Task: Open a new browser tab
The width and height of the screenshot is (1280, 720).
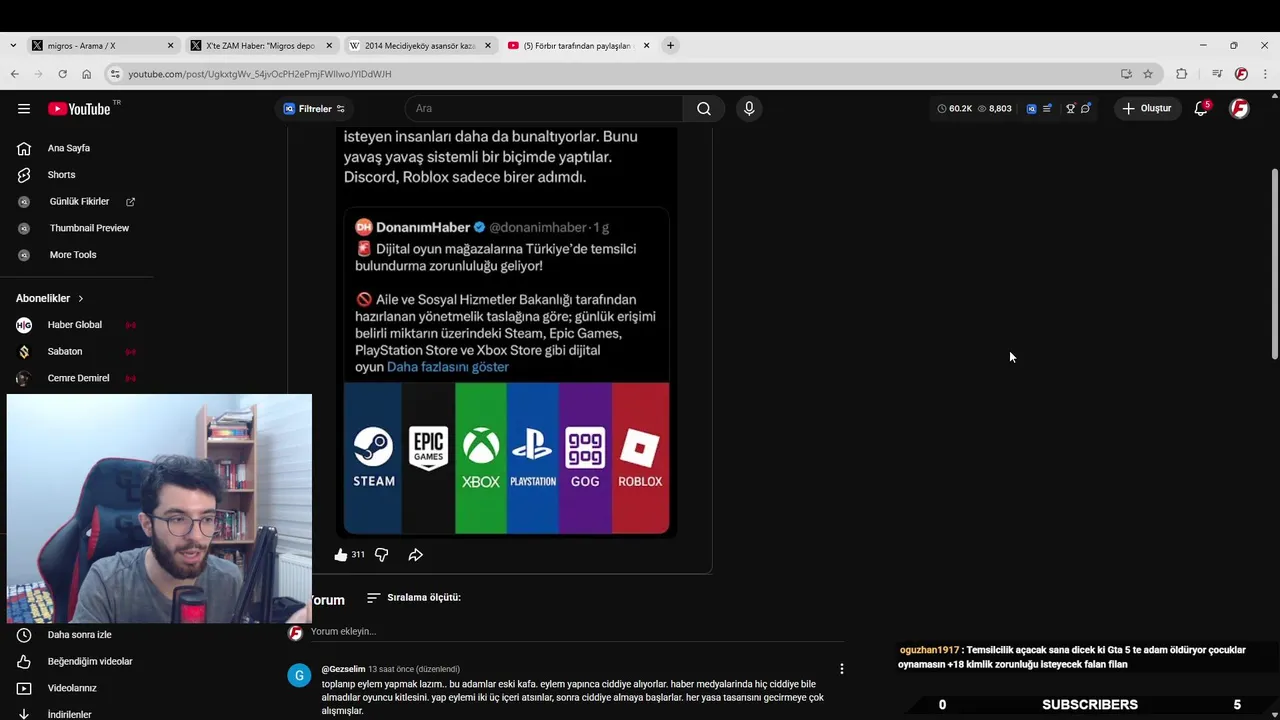Action: (670, 46)
